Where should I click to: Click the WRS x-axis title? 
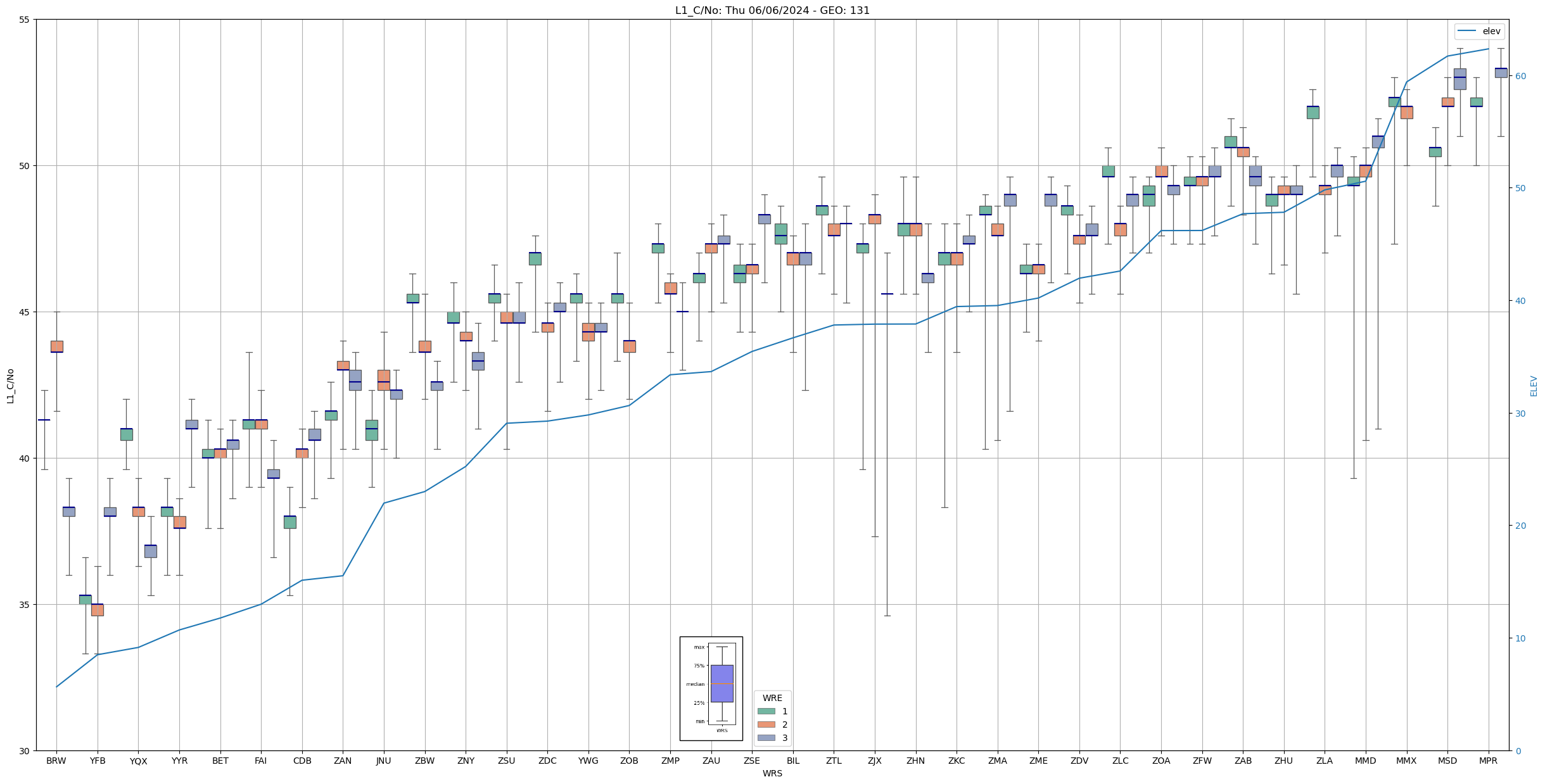772,773
